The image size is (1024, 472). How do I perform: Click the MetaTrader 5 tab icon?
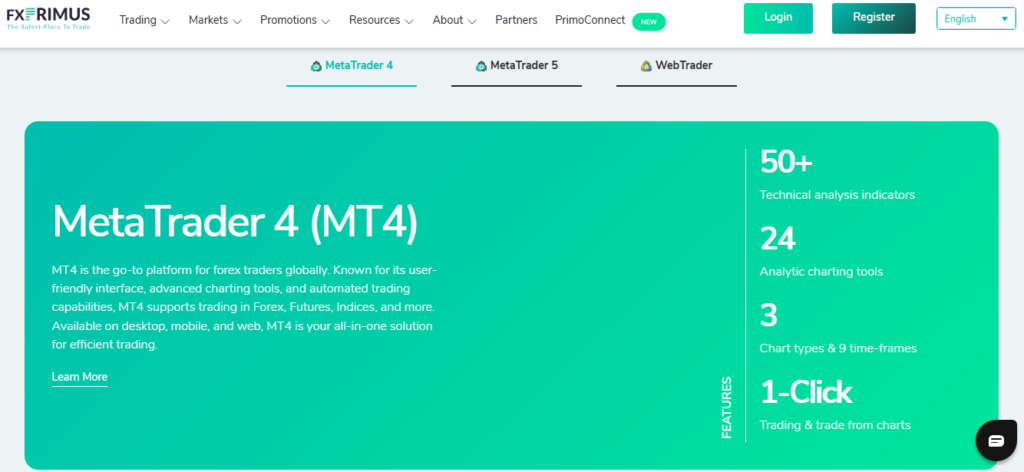[481, 66]
